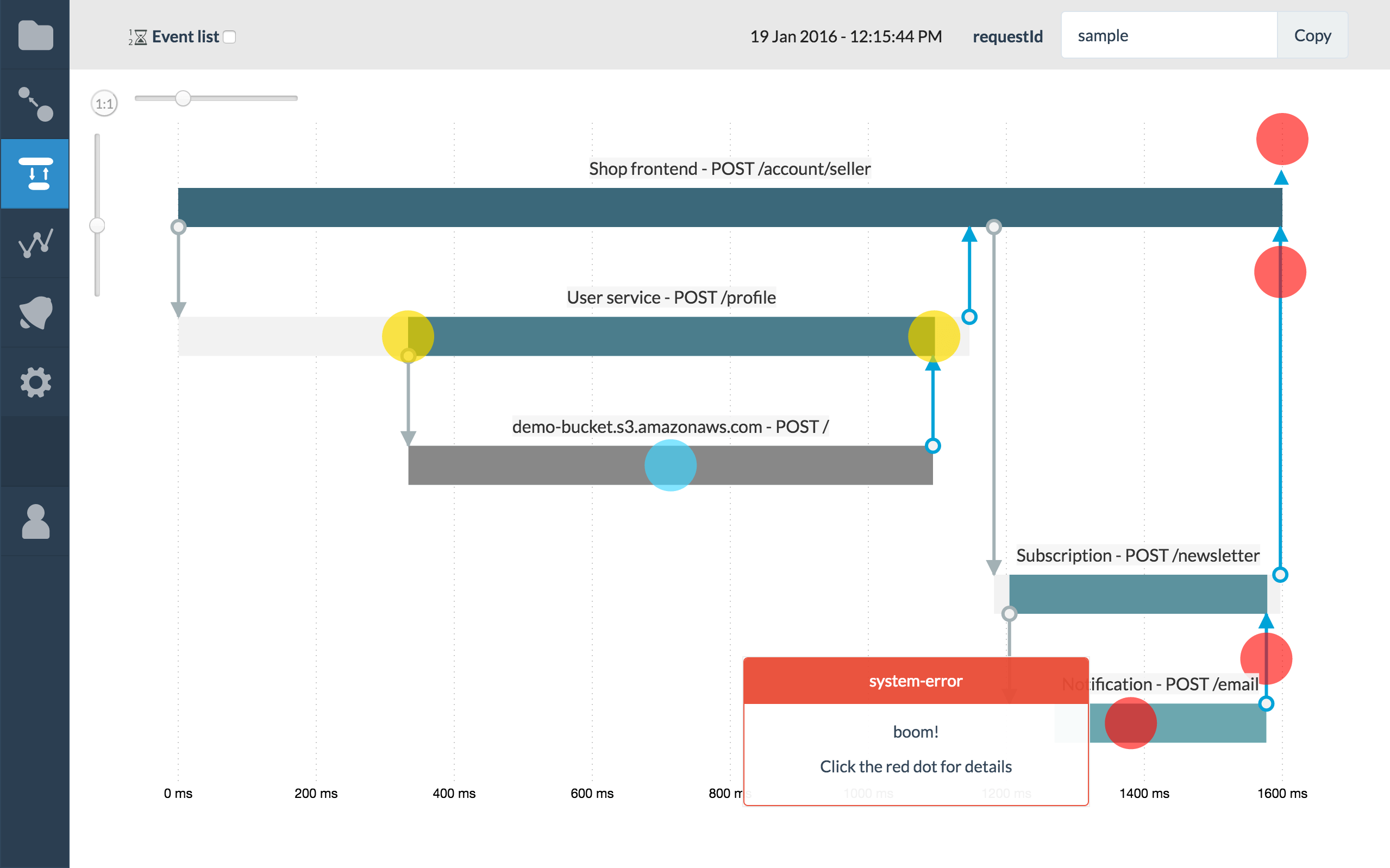Click the red dot above Shop frontend bar
Image resolution: width=1390 pixels, height=868 pixels.
[1281, 139]
